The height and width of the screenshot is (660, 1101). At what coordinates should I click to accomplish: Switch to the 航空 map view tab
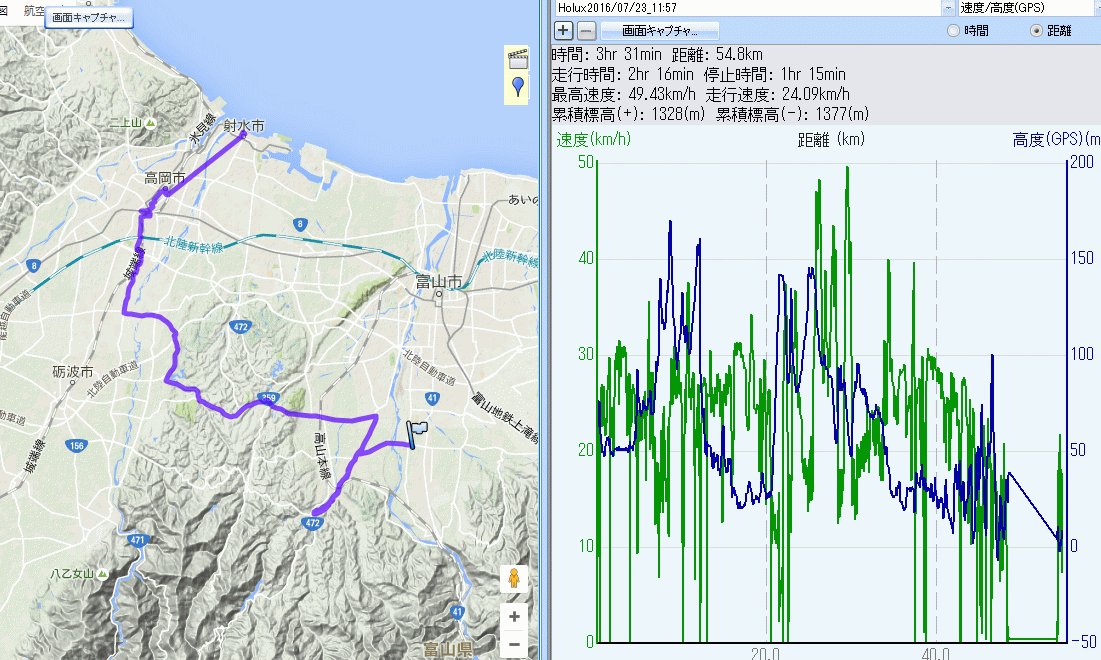33,10
